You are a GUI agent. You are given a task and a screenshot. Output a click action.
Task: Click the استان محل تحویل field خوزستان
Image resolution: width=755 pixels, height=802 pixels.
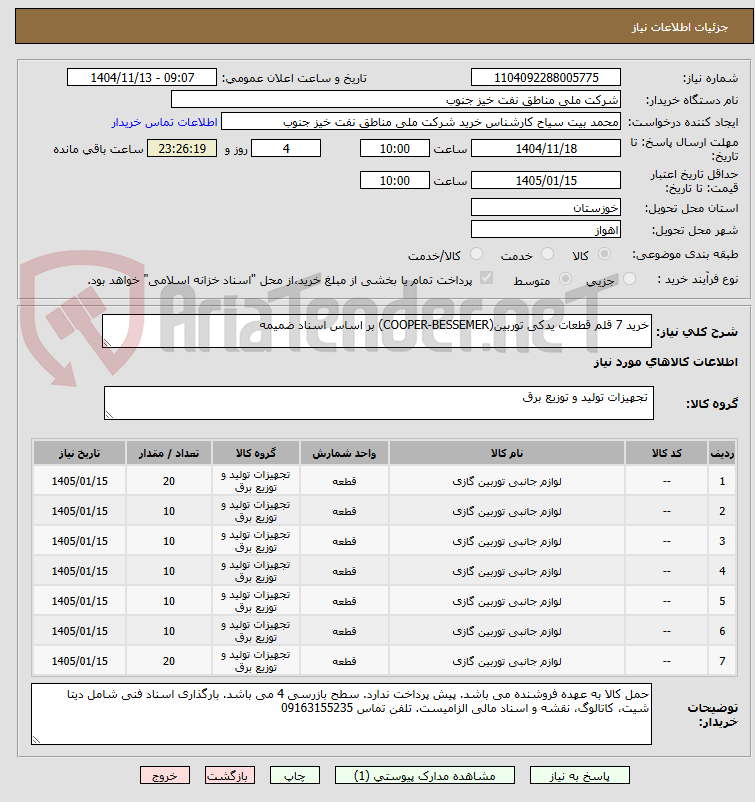point(546,207)
